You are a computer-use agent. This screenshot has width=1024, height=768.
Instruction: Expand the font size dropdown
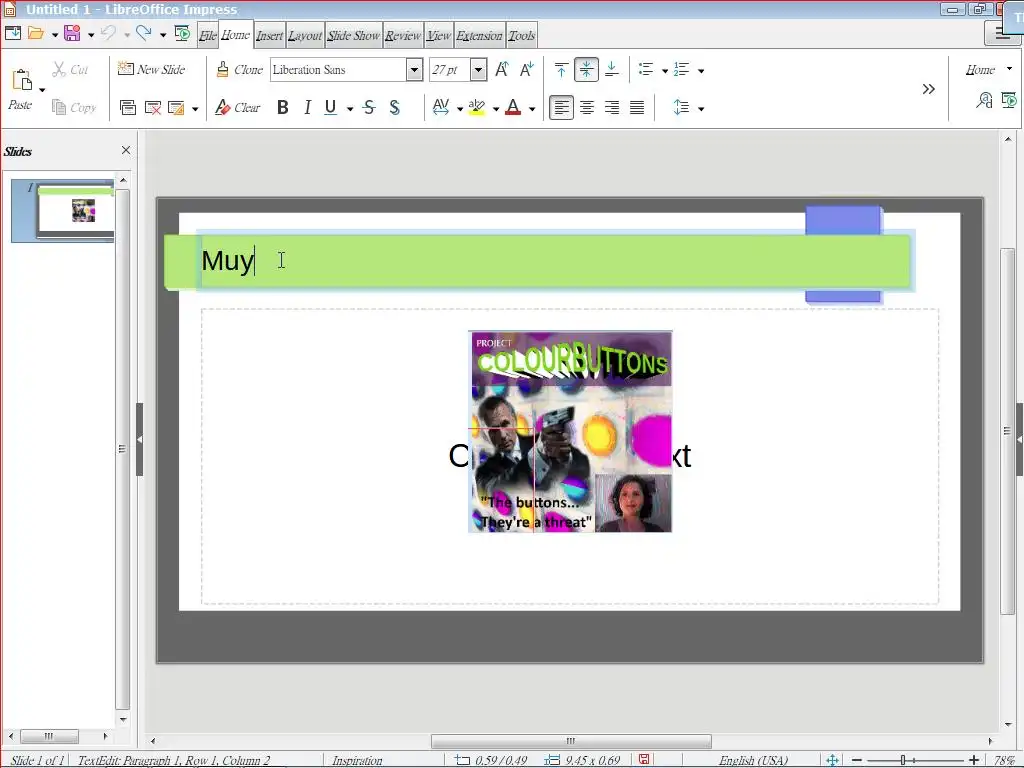pyautogui.click(x=478, y=69)
